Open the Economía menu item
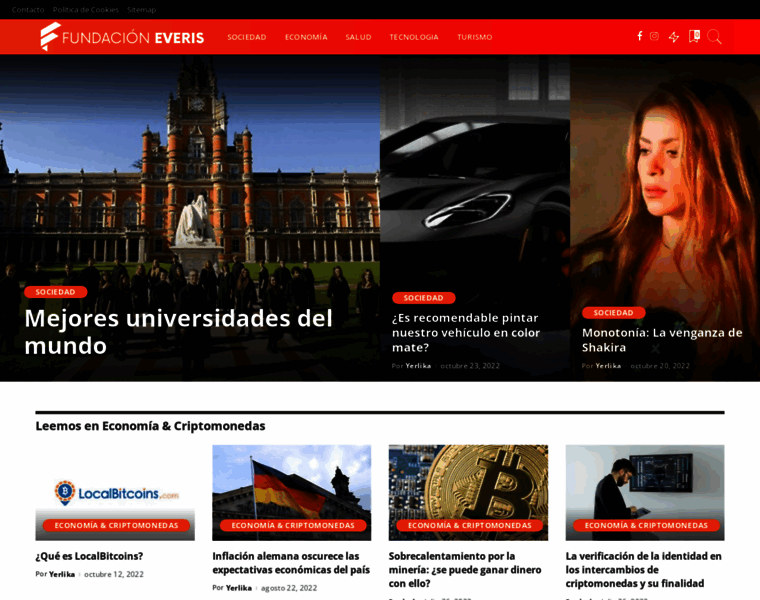Viewport: 760px width, 600px height. 306,37
